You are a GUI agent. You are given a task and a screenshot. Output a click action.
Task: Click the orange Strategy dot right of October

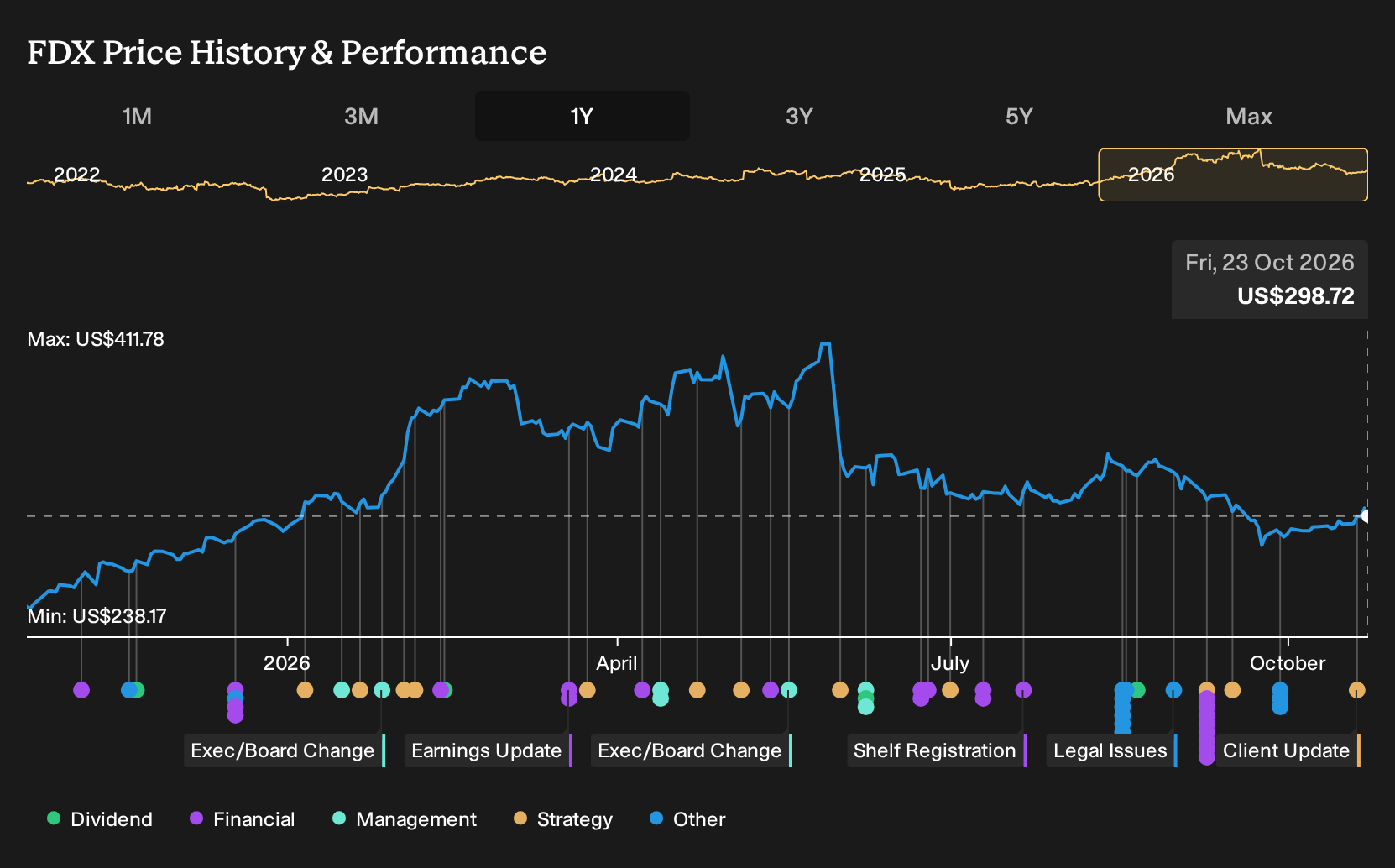[1356, 690]
